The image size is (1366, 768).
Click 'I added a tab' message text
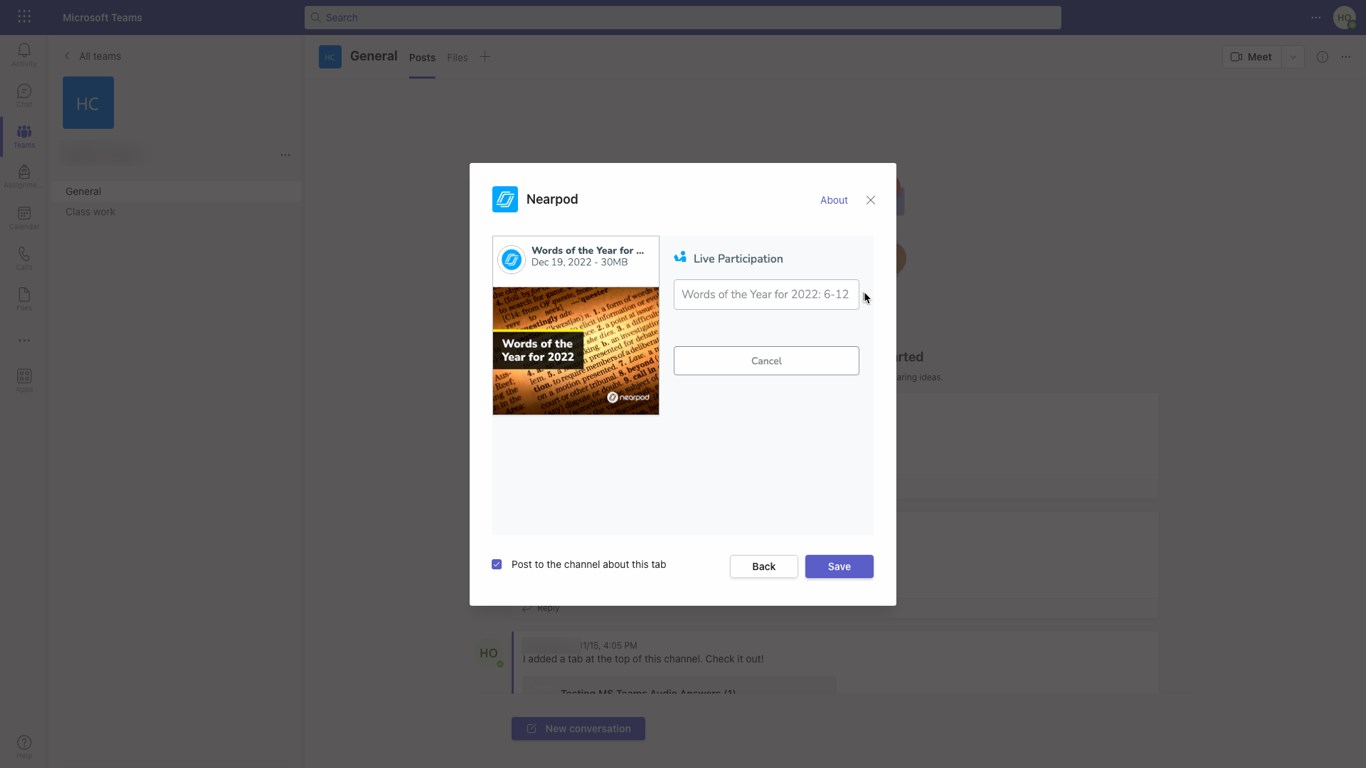643,659
